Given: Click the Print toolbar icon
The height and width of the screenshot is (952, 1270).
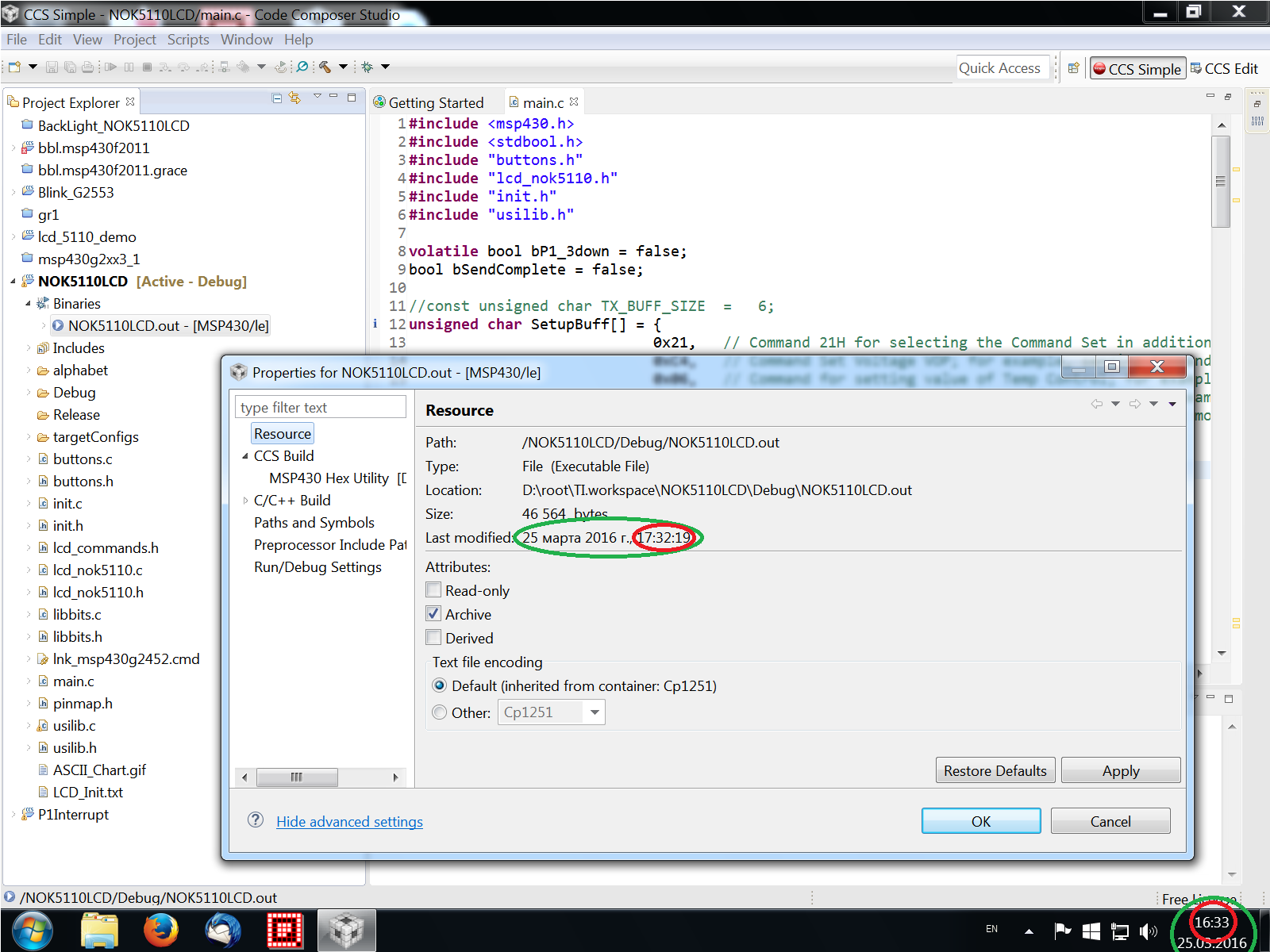Looking at the screenshot, I should coord(87,67).
